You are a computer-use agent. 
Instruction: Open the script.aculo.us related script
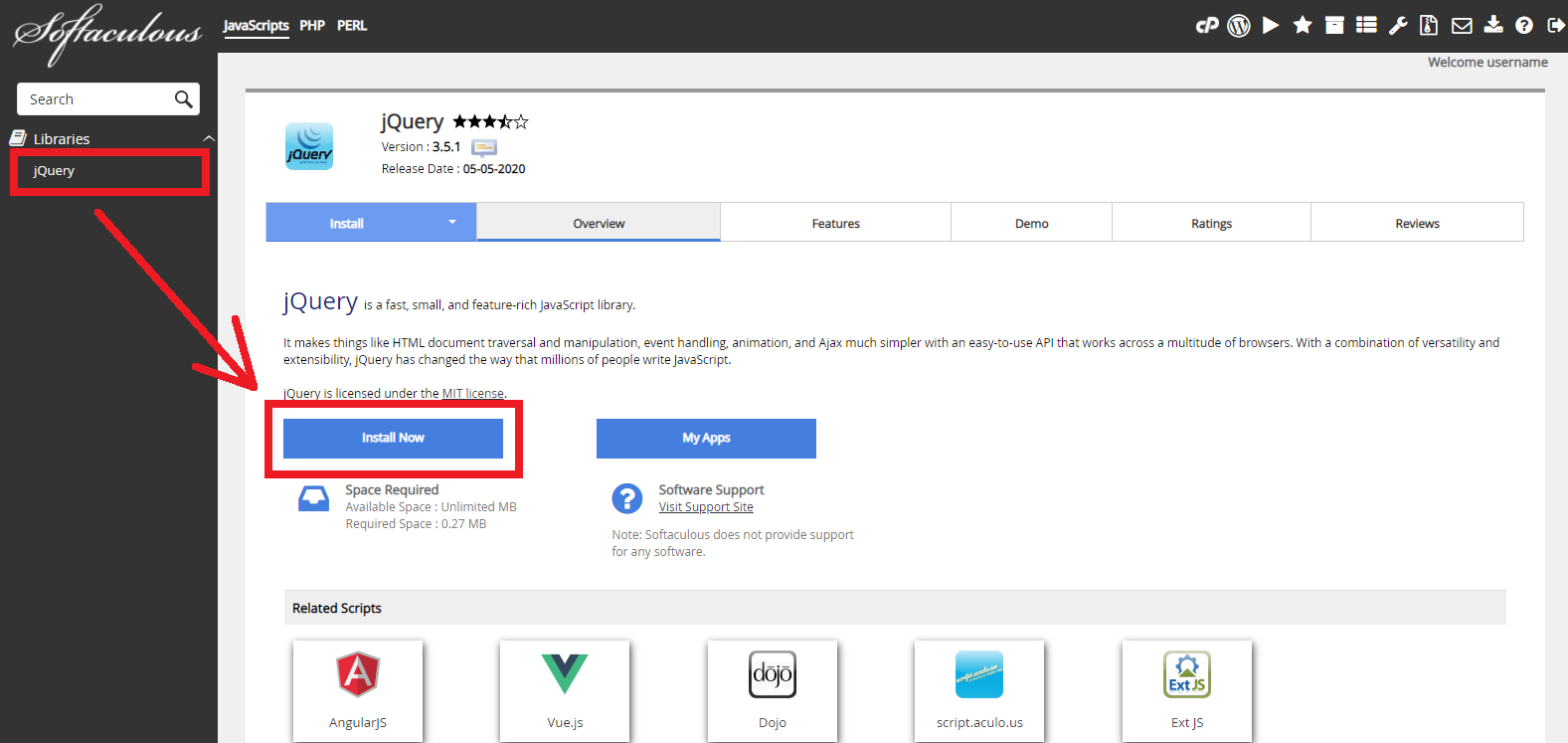[979, 690]
